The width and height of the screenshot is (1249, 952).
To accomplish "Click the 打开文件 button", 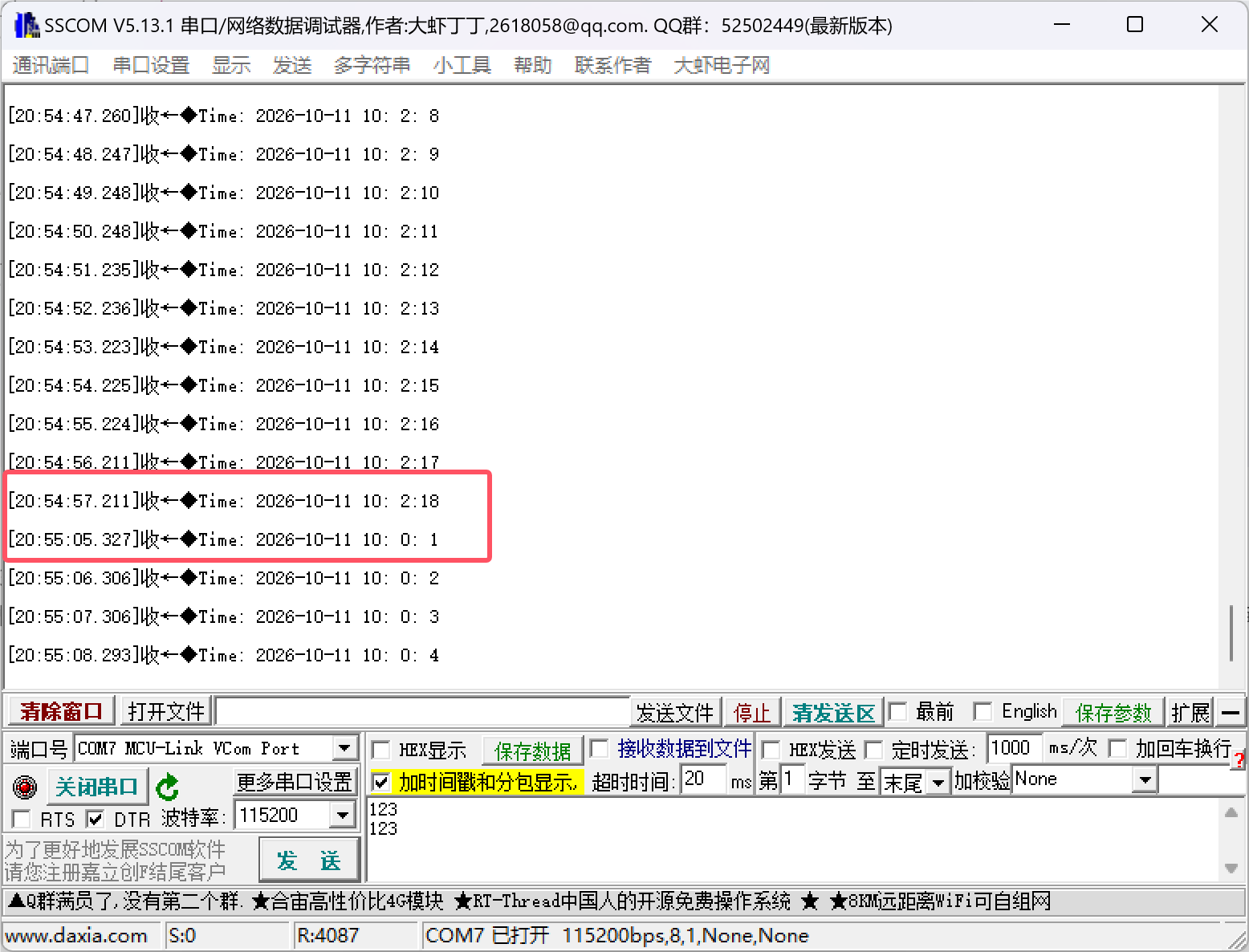I will pyautogui.click(x=166, y=711).
